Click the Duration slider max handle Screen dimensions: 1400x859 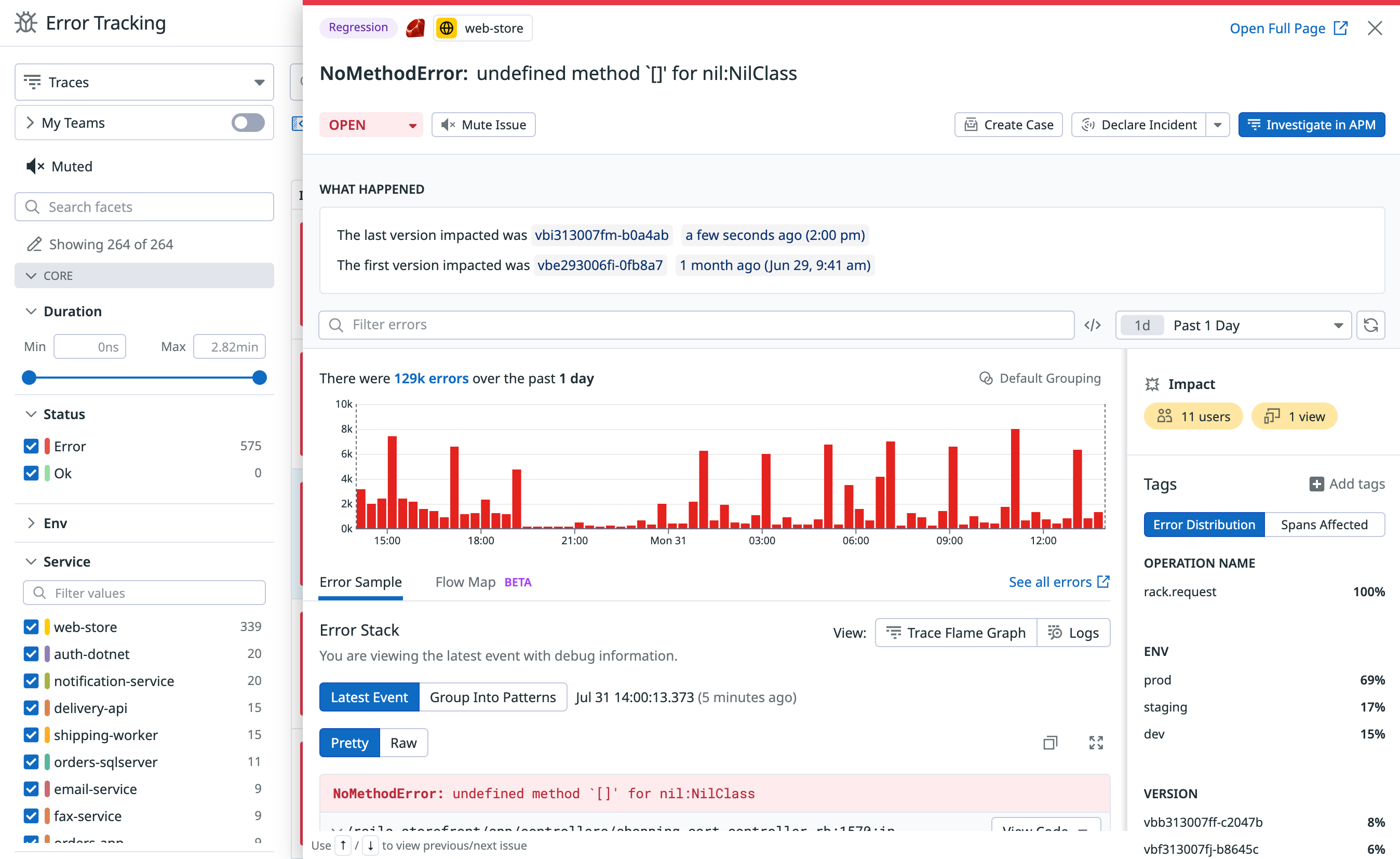(260, 378)
